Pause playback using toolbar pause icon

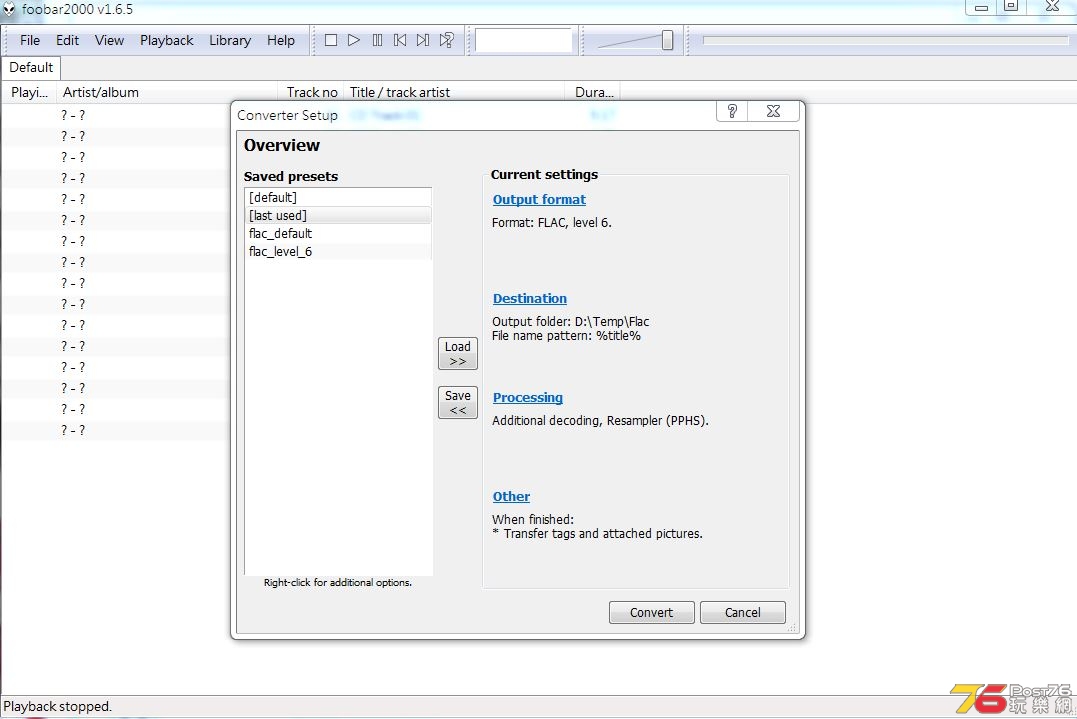[377, 41]
